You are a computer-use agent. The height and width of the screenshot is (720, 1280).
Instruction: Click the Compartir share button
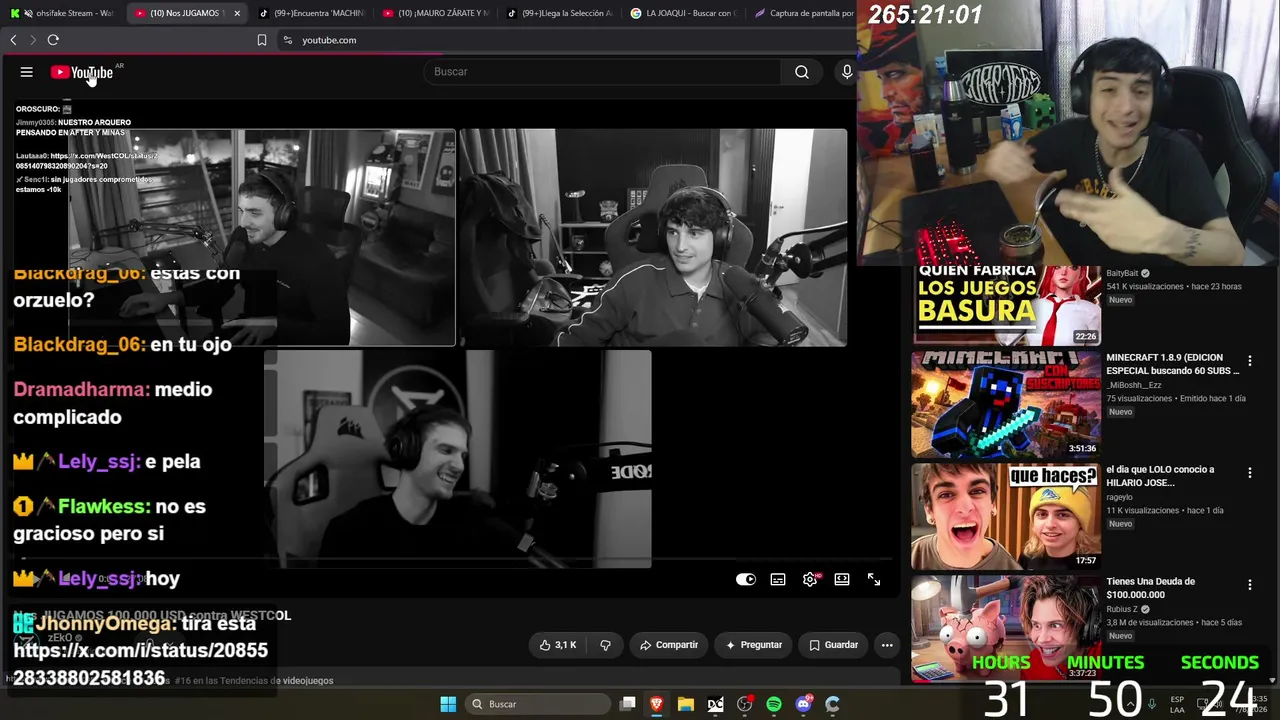669,645
